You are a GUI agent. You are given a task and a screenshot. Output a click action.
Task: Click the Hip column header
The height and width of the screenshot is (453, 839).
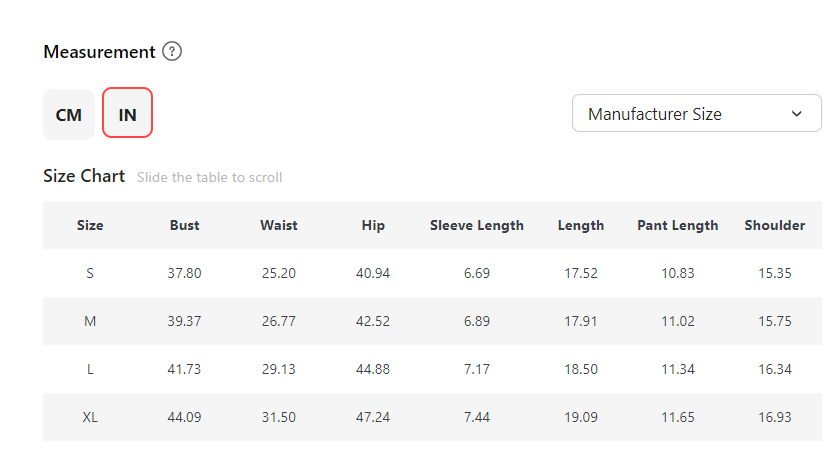pyautogui.click(x=373, y=226)
